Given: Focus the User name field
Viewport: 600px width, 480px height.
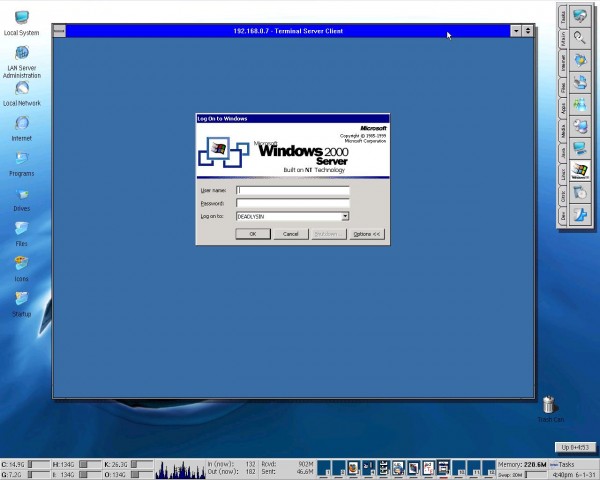Looking at the screenshot, I should pos(293,190).
